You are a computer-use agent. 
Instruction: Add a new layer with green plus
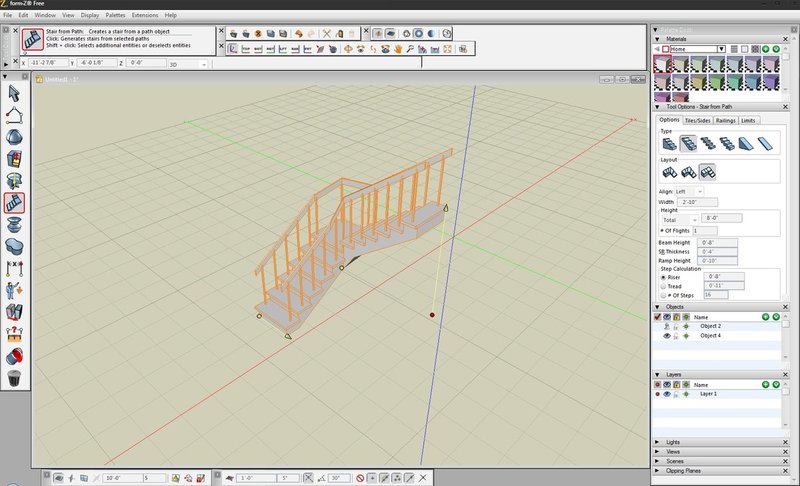[x=765, y=384]
